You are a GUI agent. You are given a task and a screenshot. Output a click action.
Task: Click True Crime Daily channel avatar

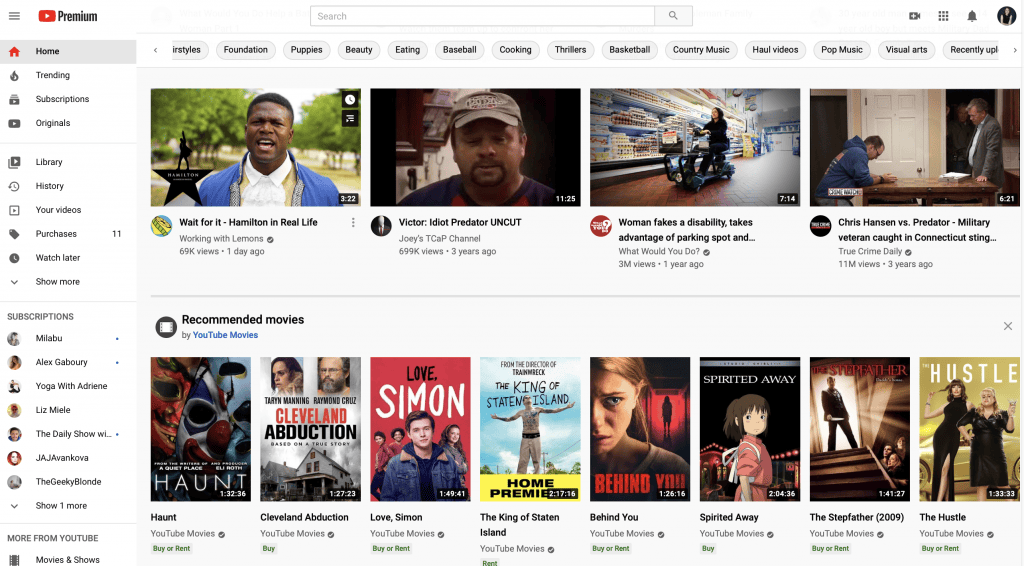(x=820, y=226)
